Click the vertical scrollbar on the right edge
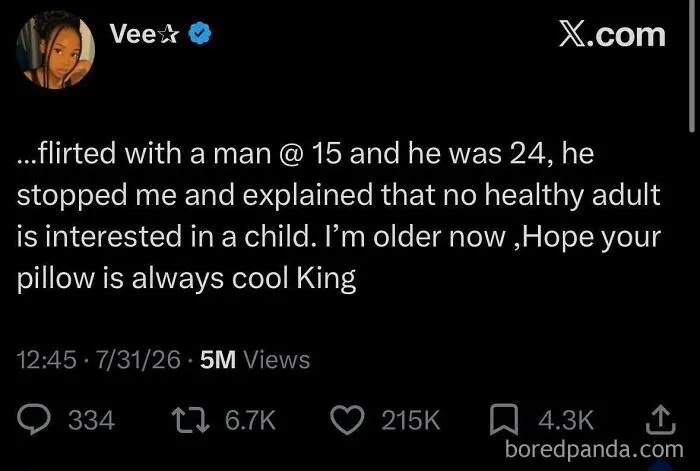 pyautogui.click(x=692, y=66)
